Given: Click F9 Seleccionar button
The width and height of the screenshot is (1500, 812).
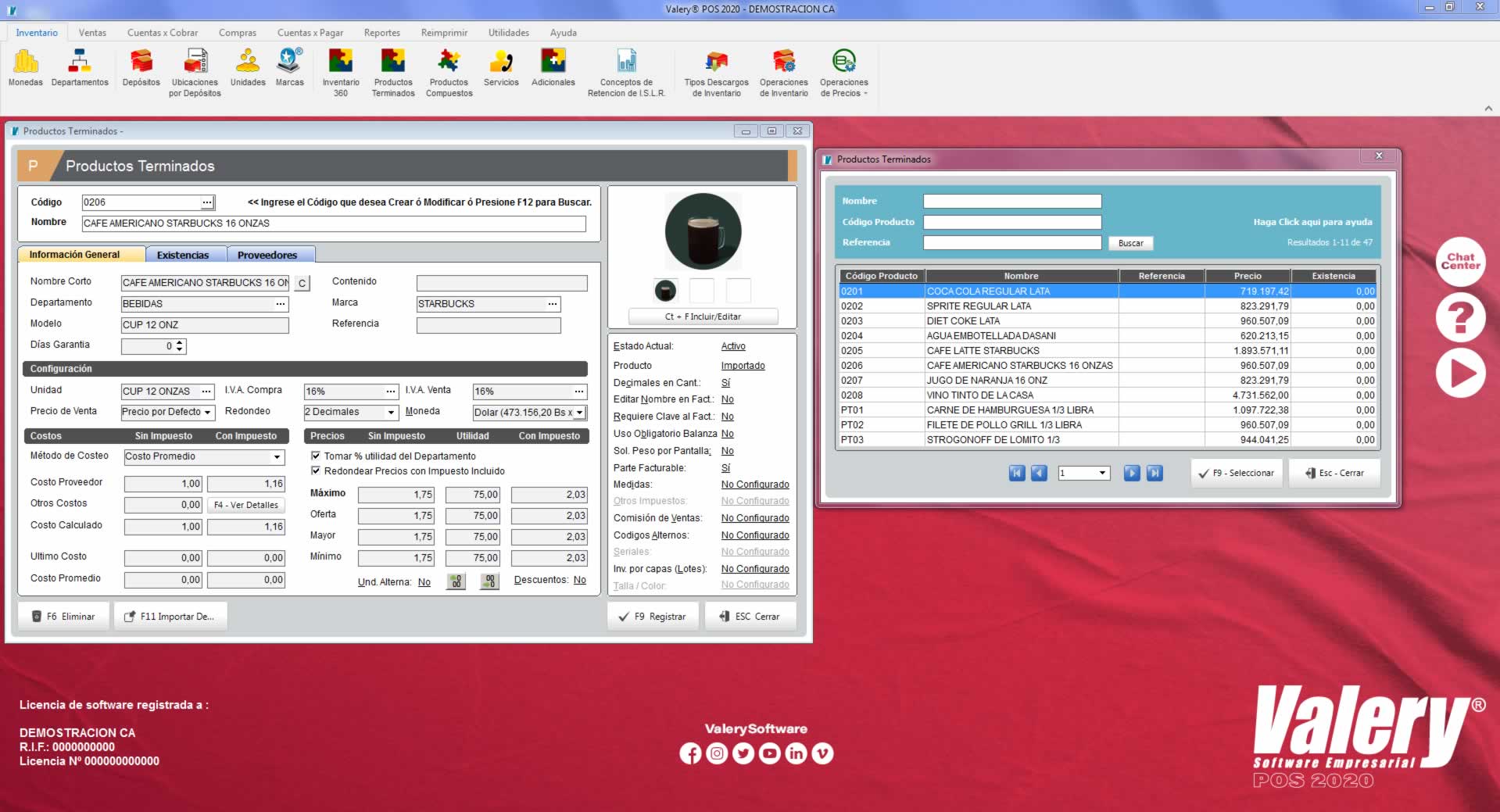Looking at the screenshot, I should 1237,473.
